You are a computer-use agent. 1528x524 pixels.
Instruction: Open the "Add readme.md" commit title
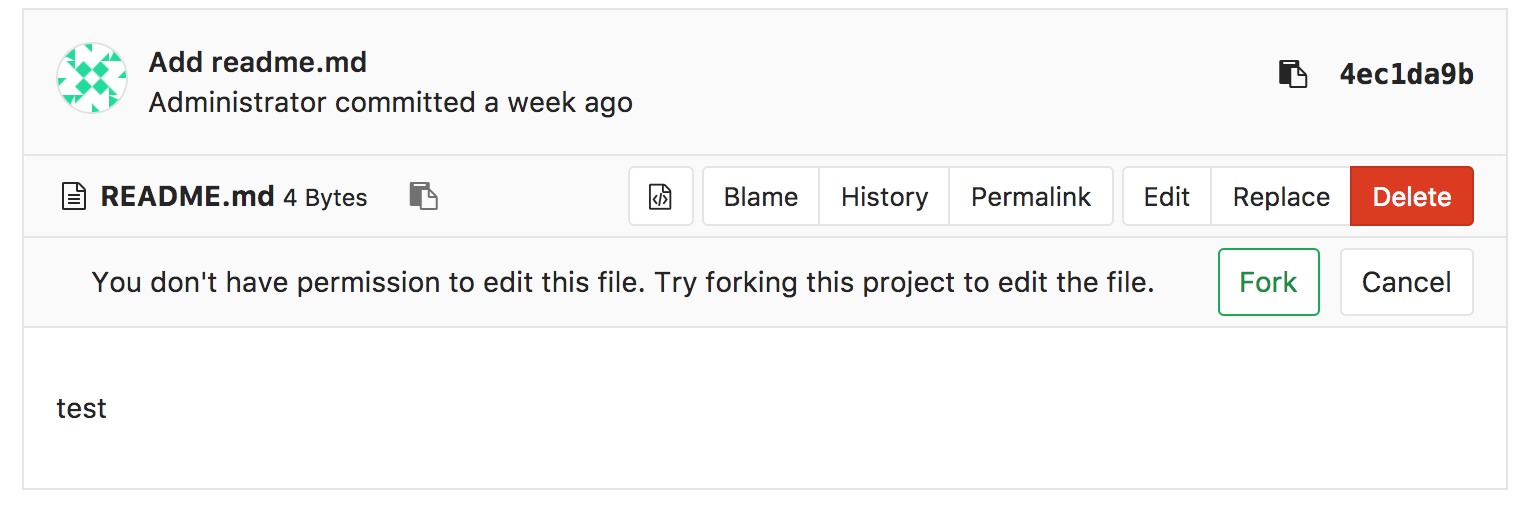pyautogui.click(x=258, y=62)
